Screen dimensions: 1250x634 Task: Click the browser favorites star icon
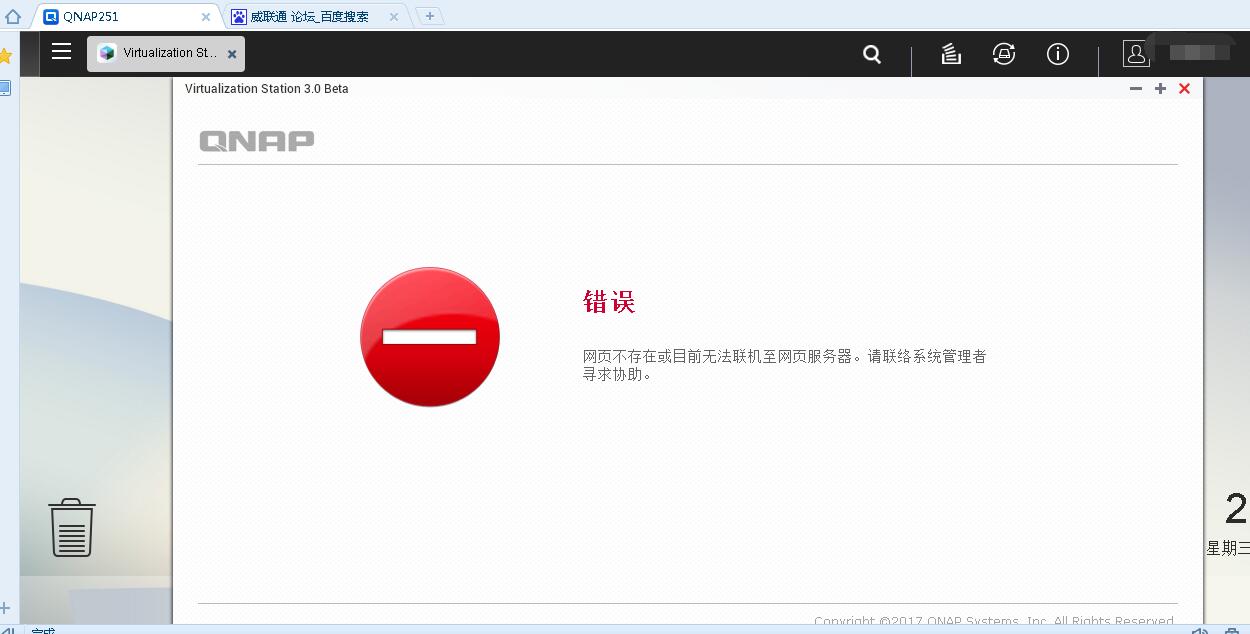[x=5, y=56]
